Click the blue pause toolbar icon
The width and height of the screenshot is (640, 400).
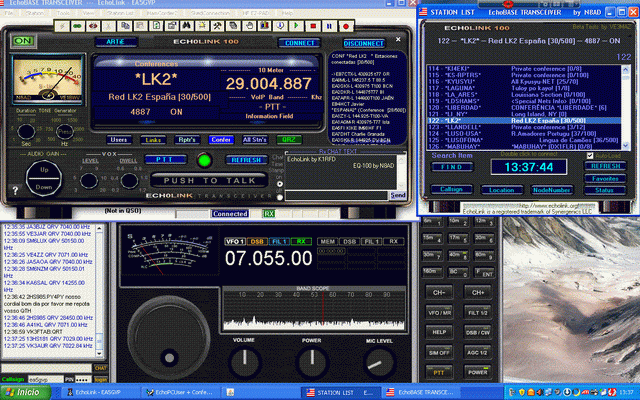(329, 27)
